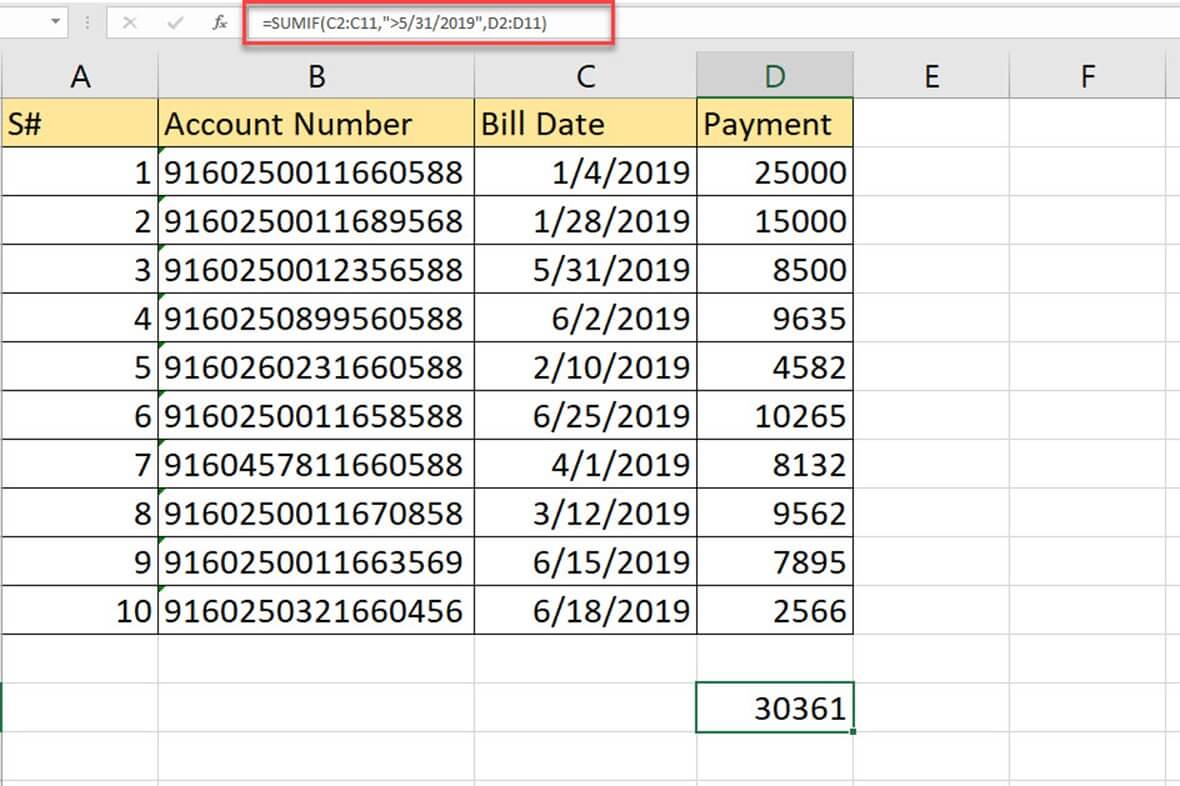This screenshot has height=786, width=1180.
Task: Select the S# header cell
Action: pos(80,124)
